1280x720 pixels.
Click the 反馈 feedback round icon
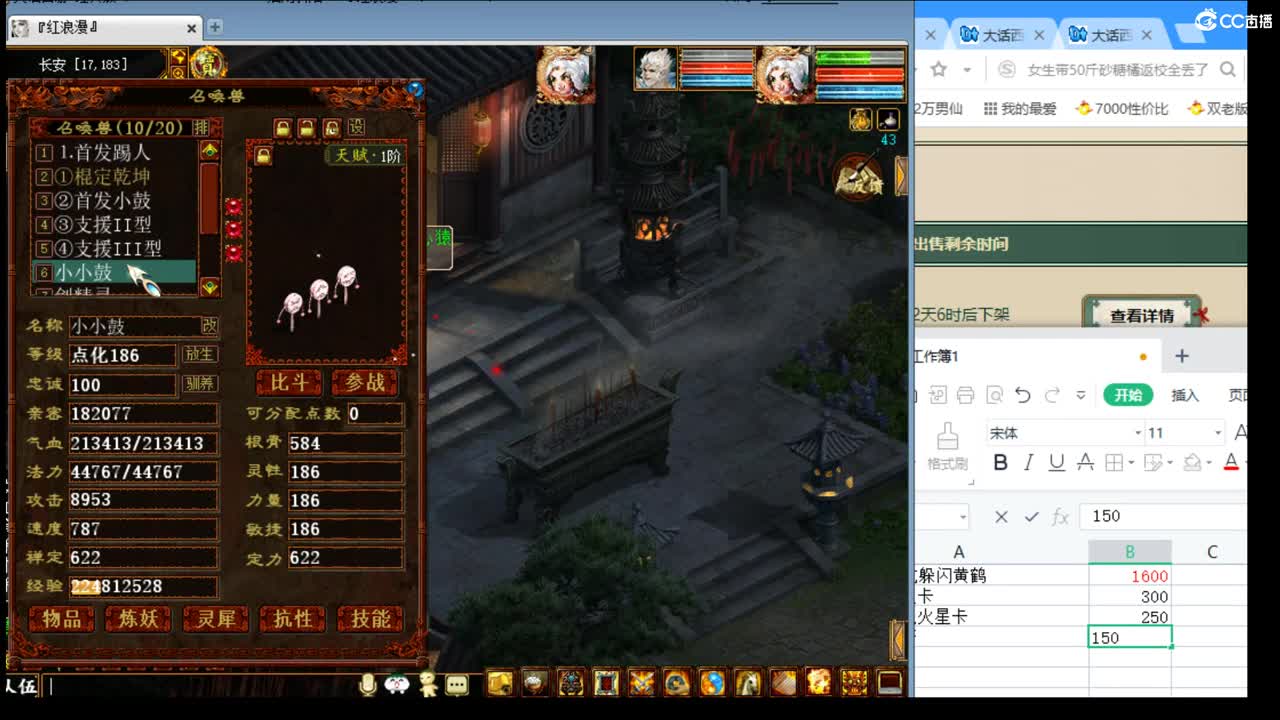(858, 177)
